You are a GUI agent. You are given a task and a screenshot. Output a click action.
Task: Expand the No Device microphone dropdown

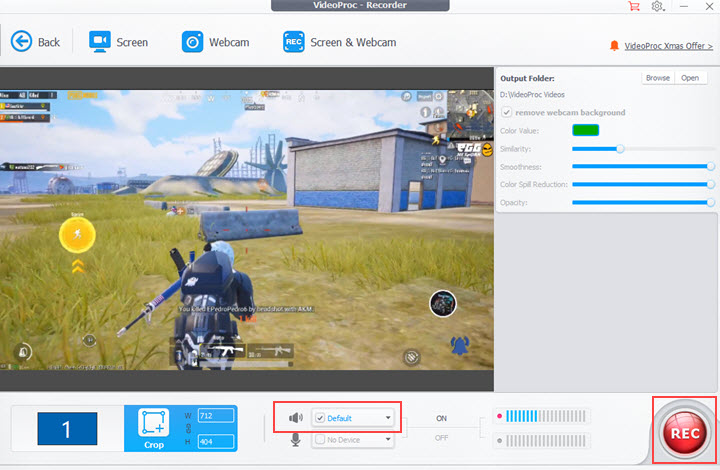click(388, 440)
